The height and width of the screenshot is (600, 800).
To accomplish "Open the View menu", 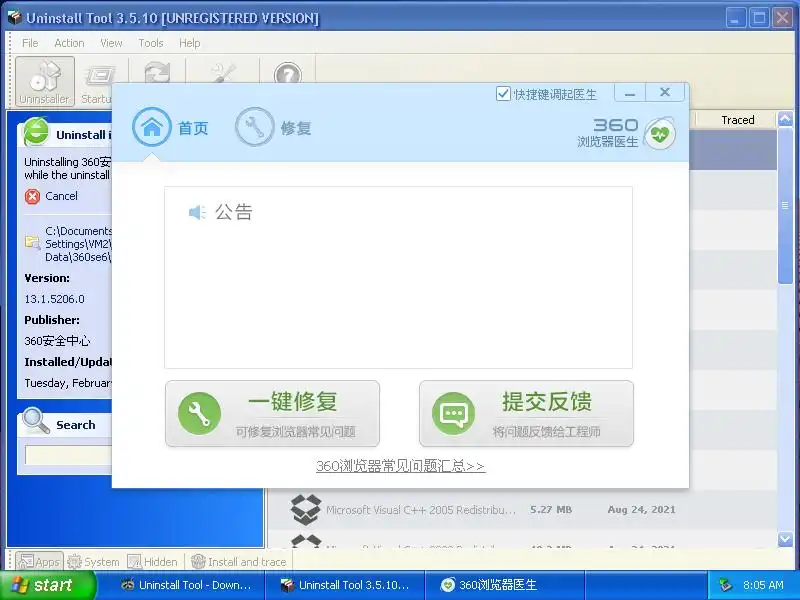I will coord(111,43).
